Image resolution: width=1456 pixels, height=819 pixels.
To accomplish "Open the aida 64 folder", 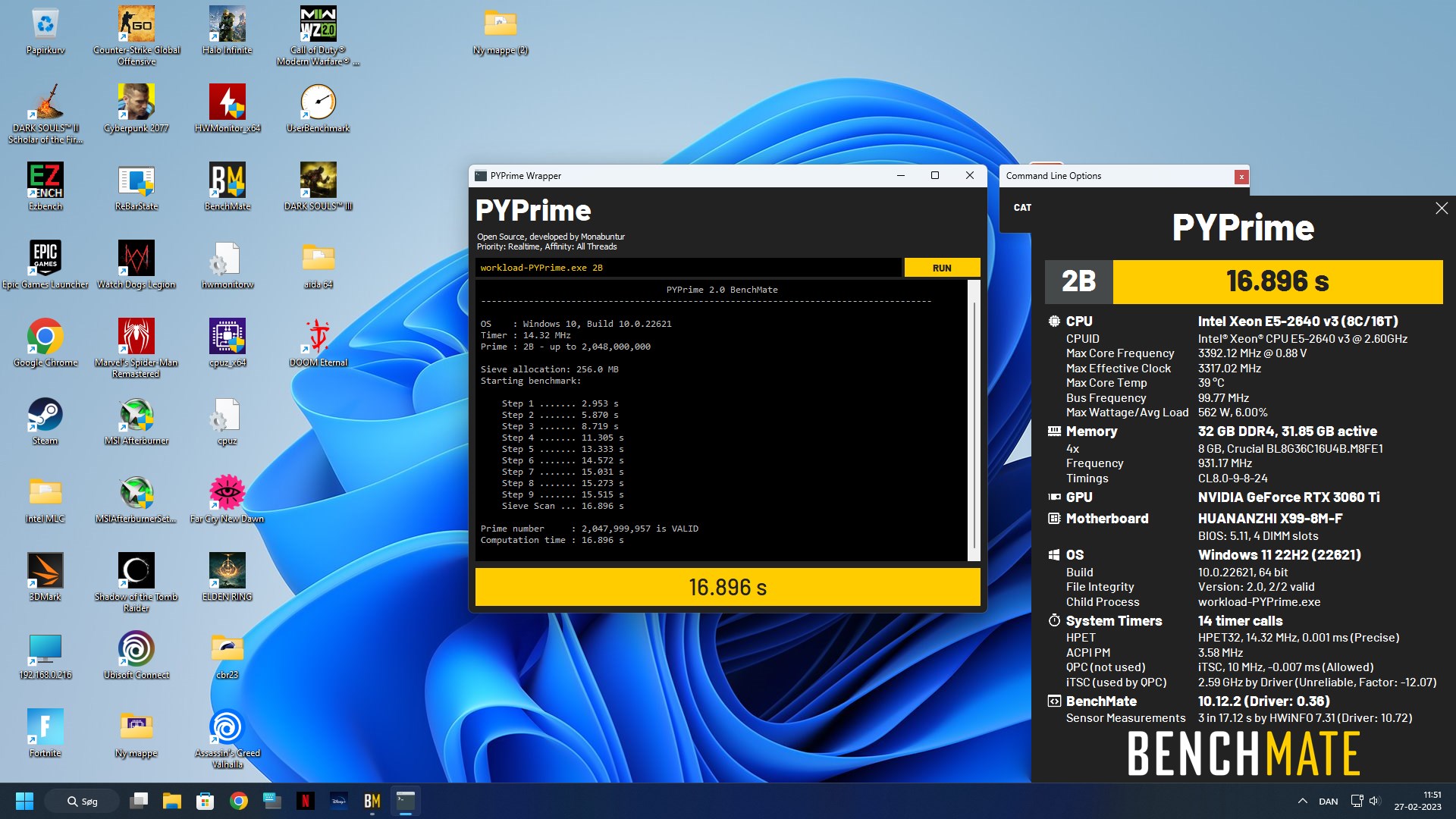I will [x=318, y=265].
